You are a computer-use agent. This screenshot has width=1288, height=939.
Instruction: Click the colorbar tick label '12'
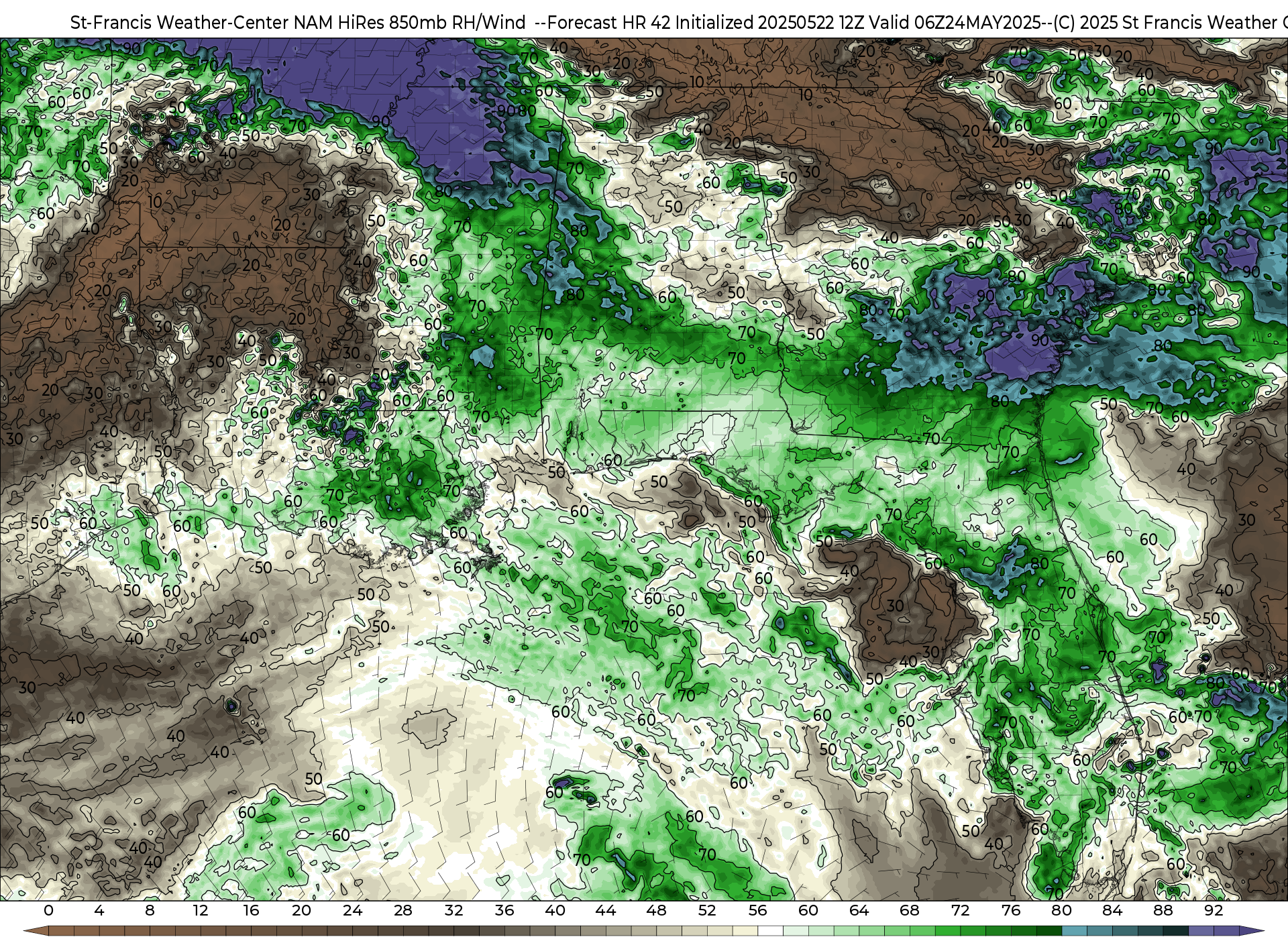coord(201,911)
